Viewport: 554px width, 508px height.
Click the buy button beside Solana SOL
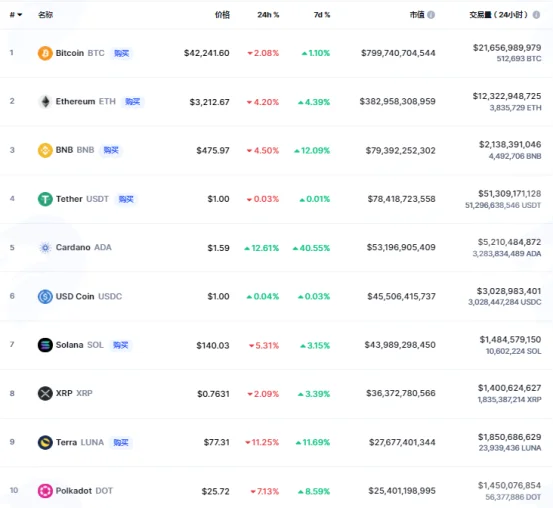click(x=120, y=345)
